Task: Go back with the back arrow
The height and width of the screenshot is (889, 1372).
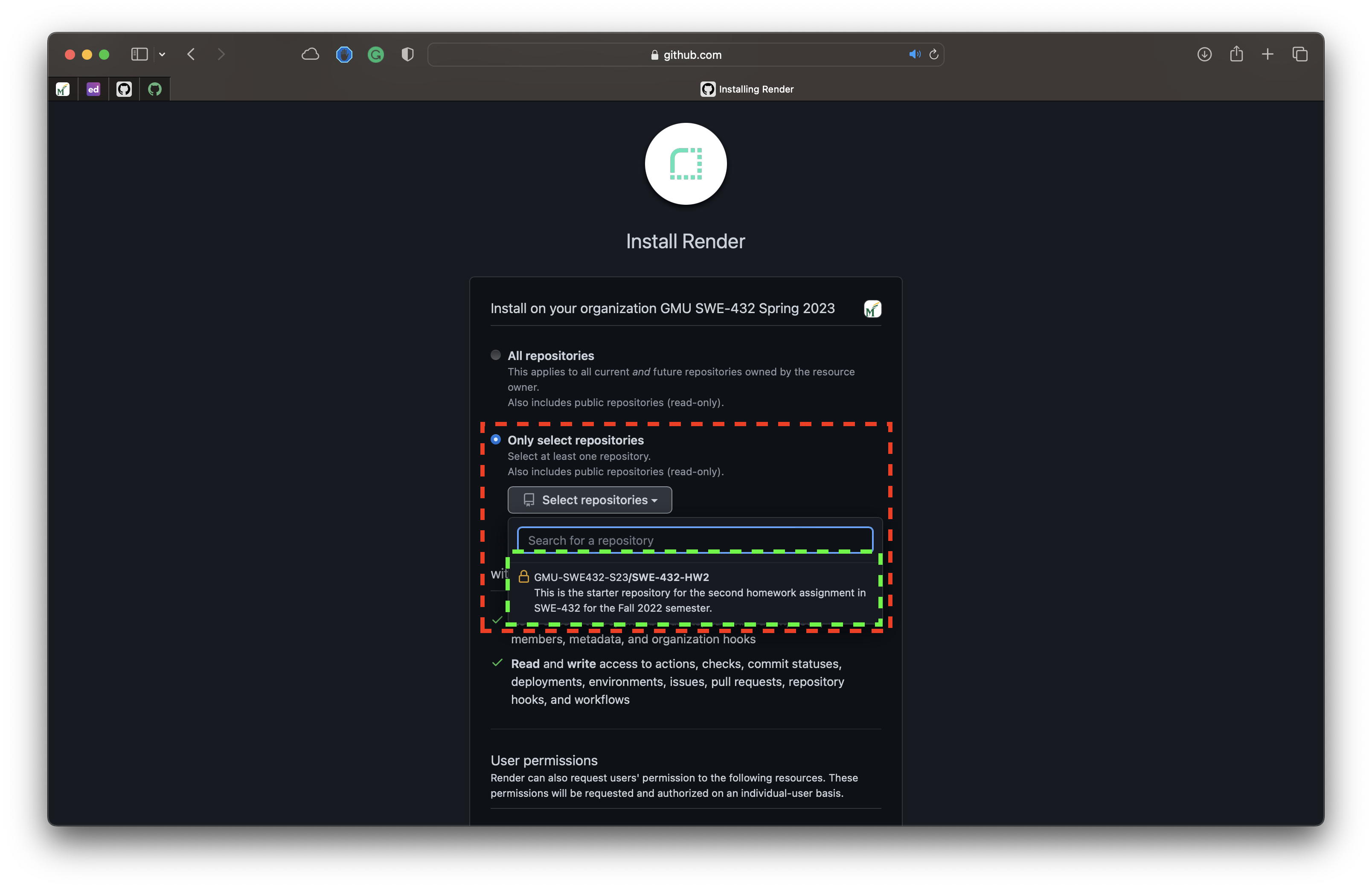Action: [x=192, y=54]
